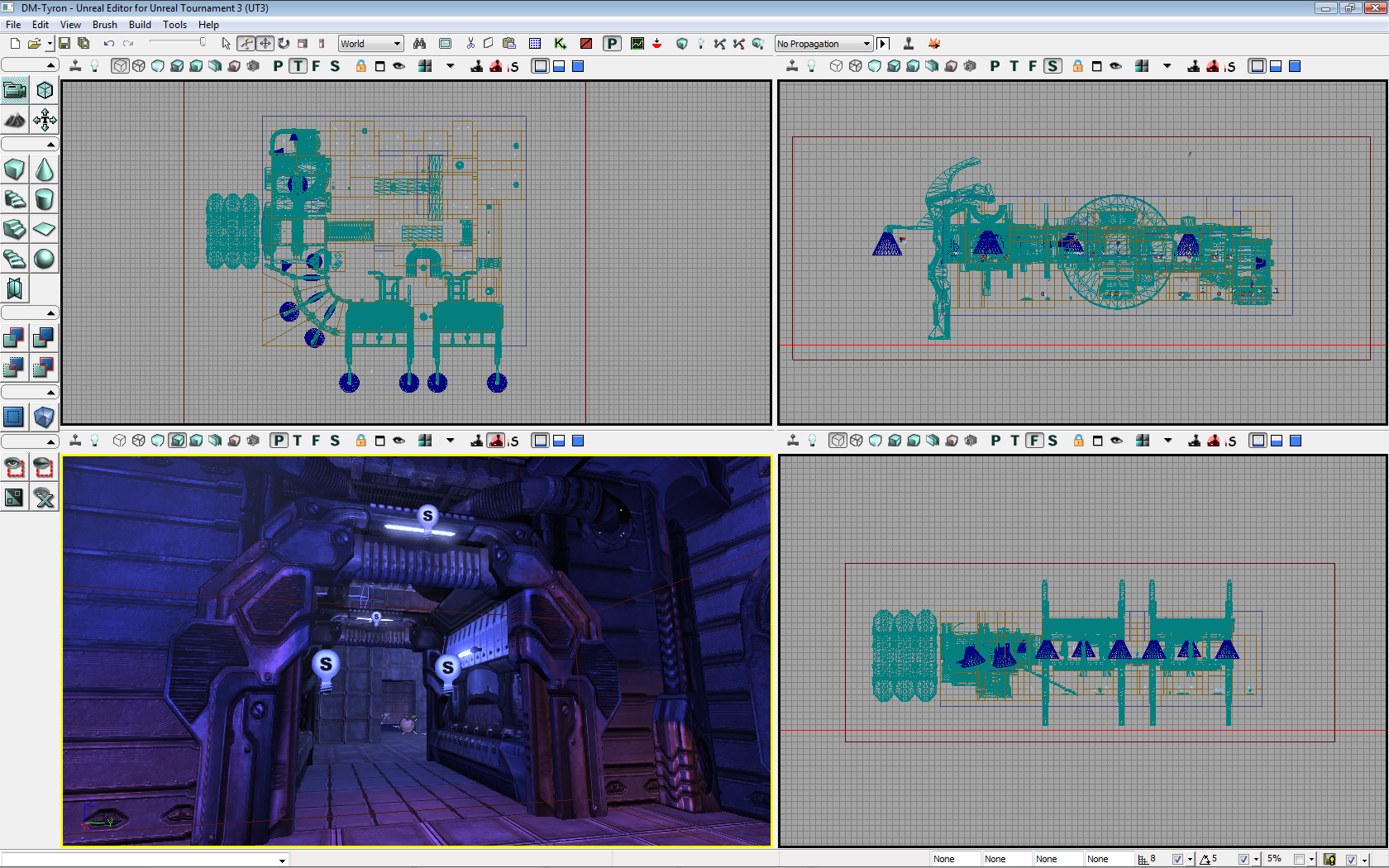Select the Texture Alignment mode icon
This screenshot has width=1389, height=868.
point(45,120)
